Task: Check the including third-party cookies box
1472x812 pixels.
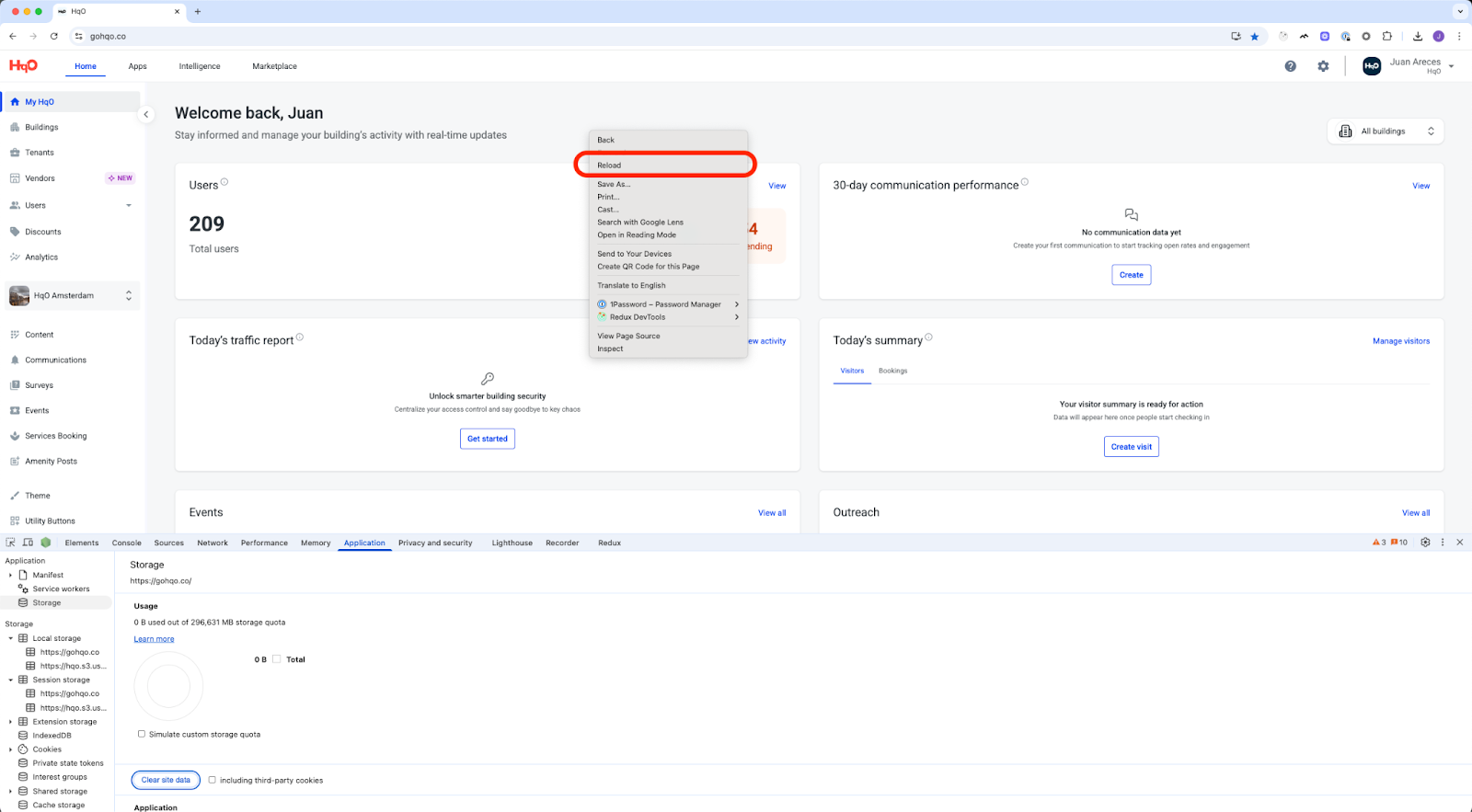Action: 213,780
